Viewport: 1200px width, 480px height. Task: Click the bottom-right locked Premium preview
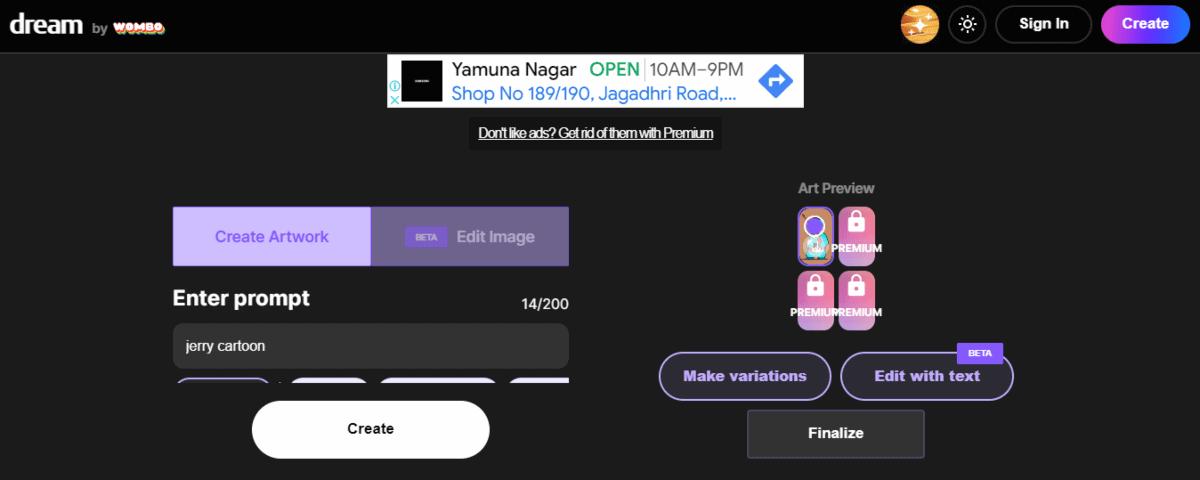coord(857,300)
